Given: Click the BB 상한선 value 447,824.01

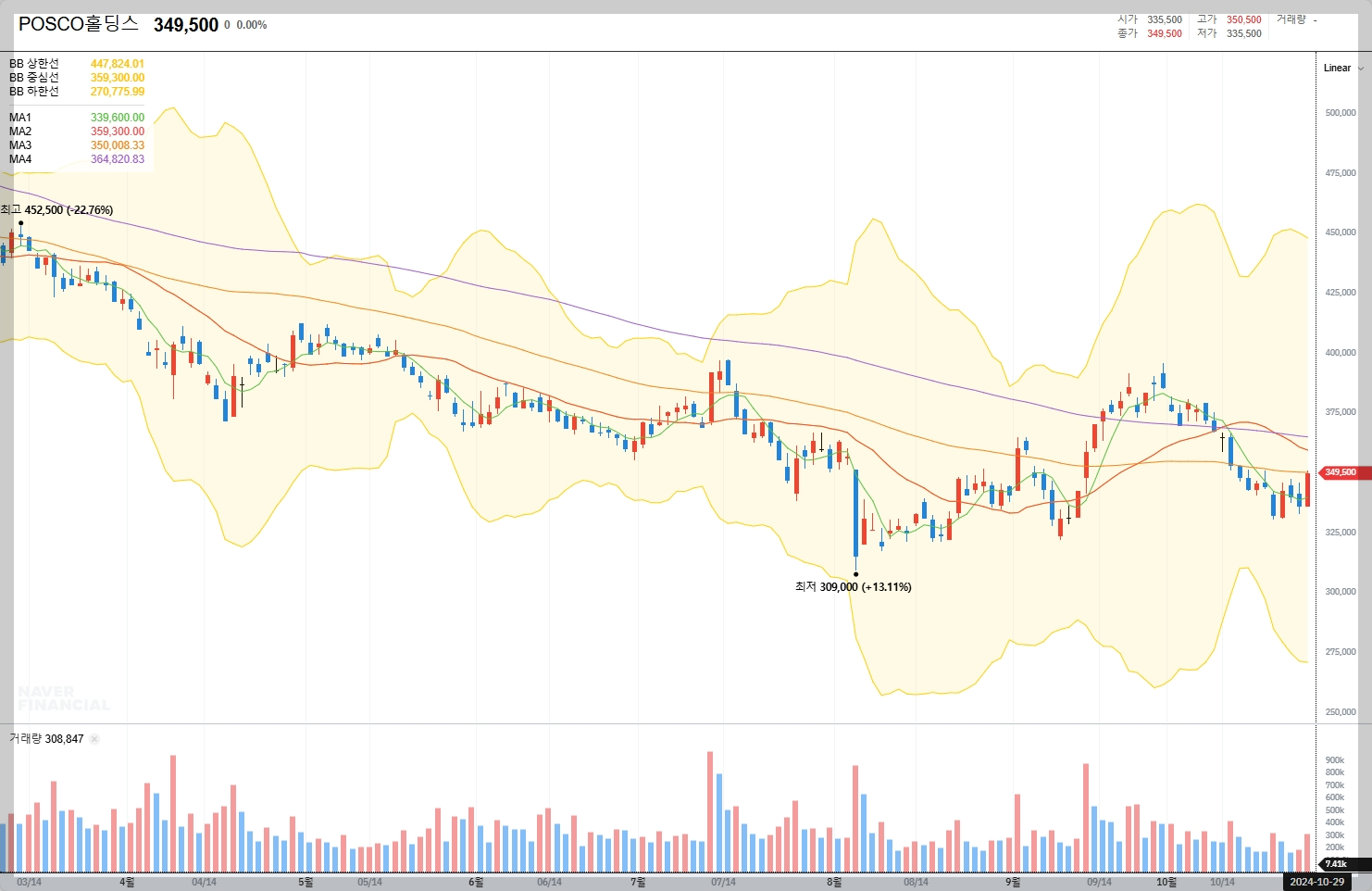Looking at the screenshot, I should [118, 64].
